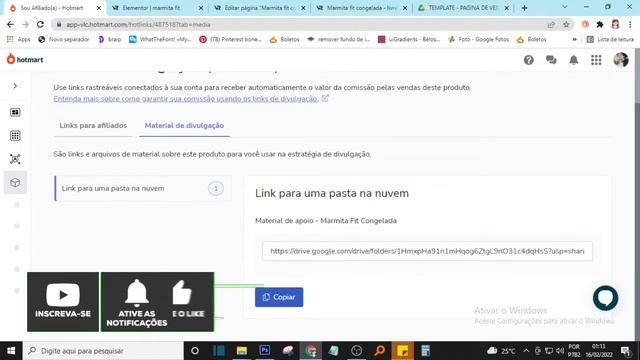
Task: Select Link para uma pasta na nuvem item
Action: 142,188
